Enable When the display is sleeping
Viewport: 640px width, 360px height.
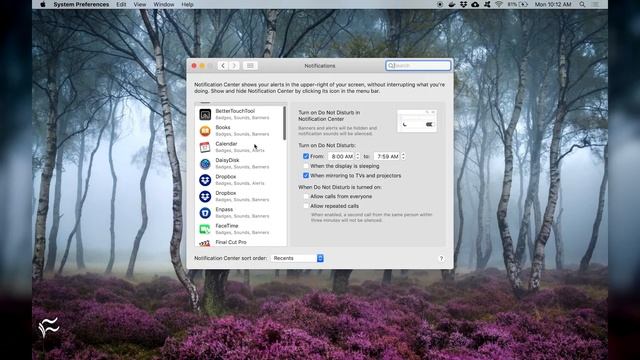pyautogui.click(x=306, y=166)
